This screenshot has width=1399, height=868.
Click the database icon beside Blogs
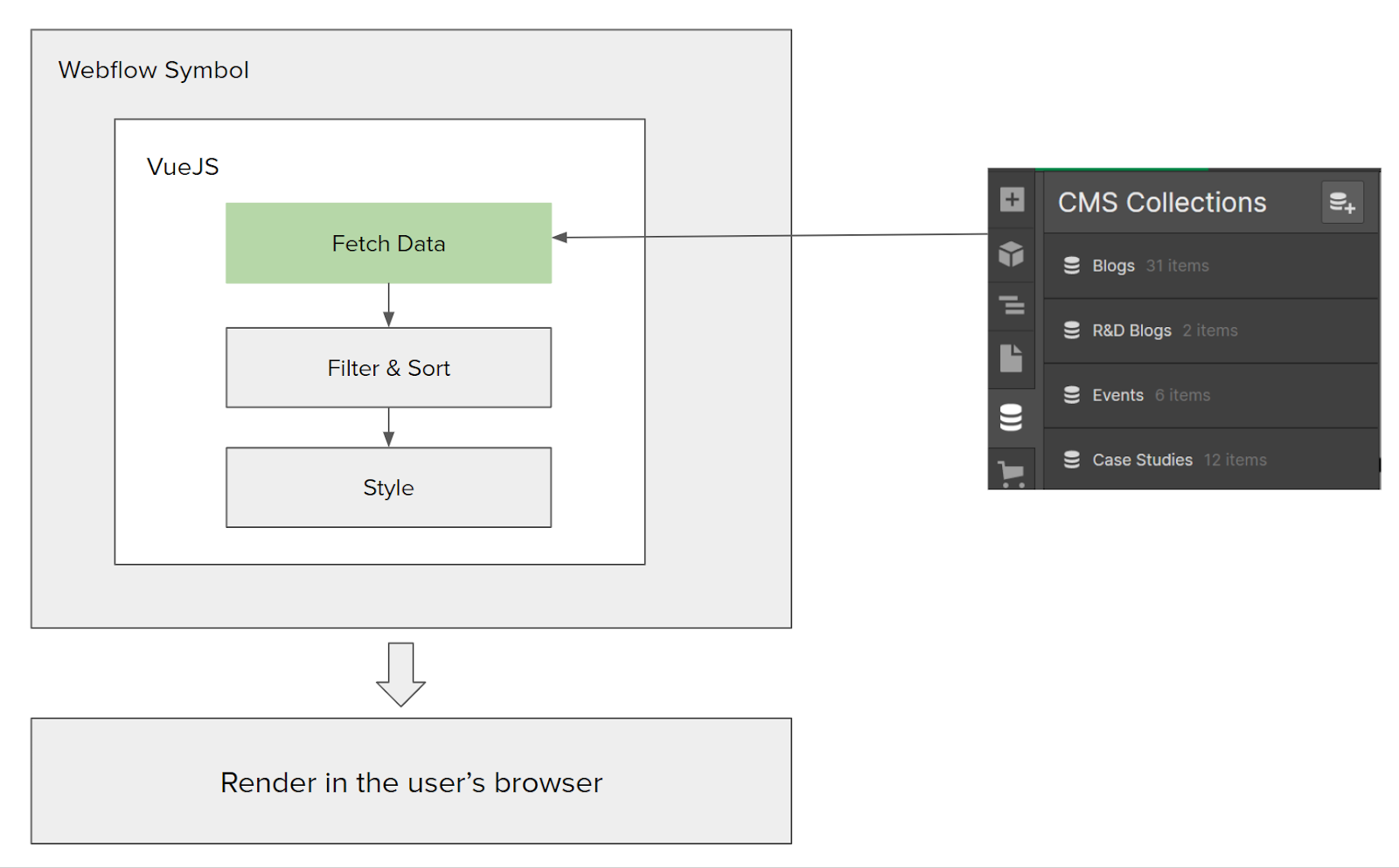pos(1072,266)
